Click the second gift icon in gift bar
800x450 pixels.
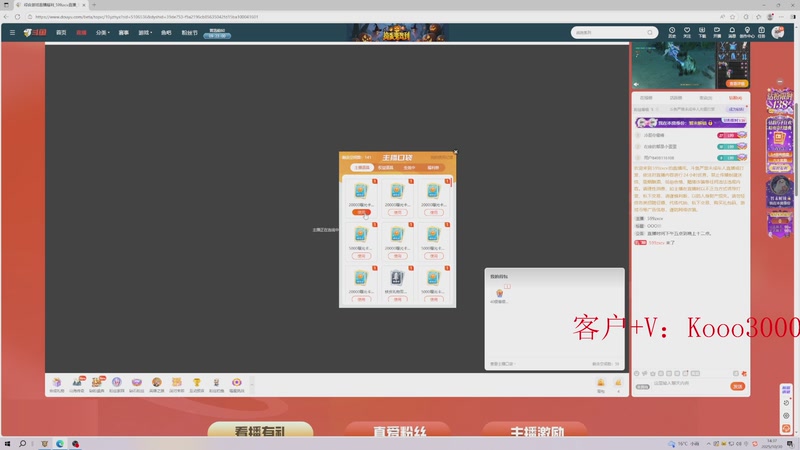point(77,384)
